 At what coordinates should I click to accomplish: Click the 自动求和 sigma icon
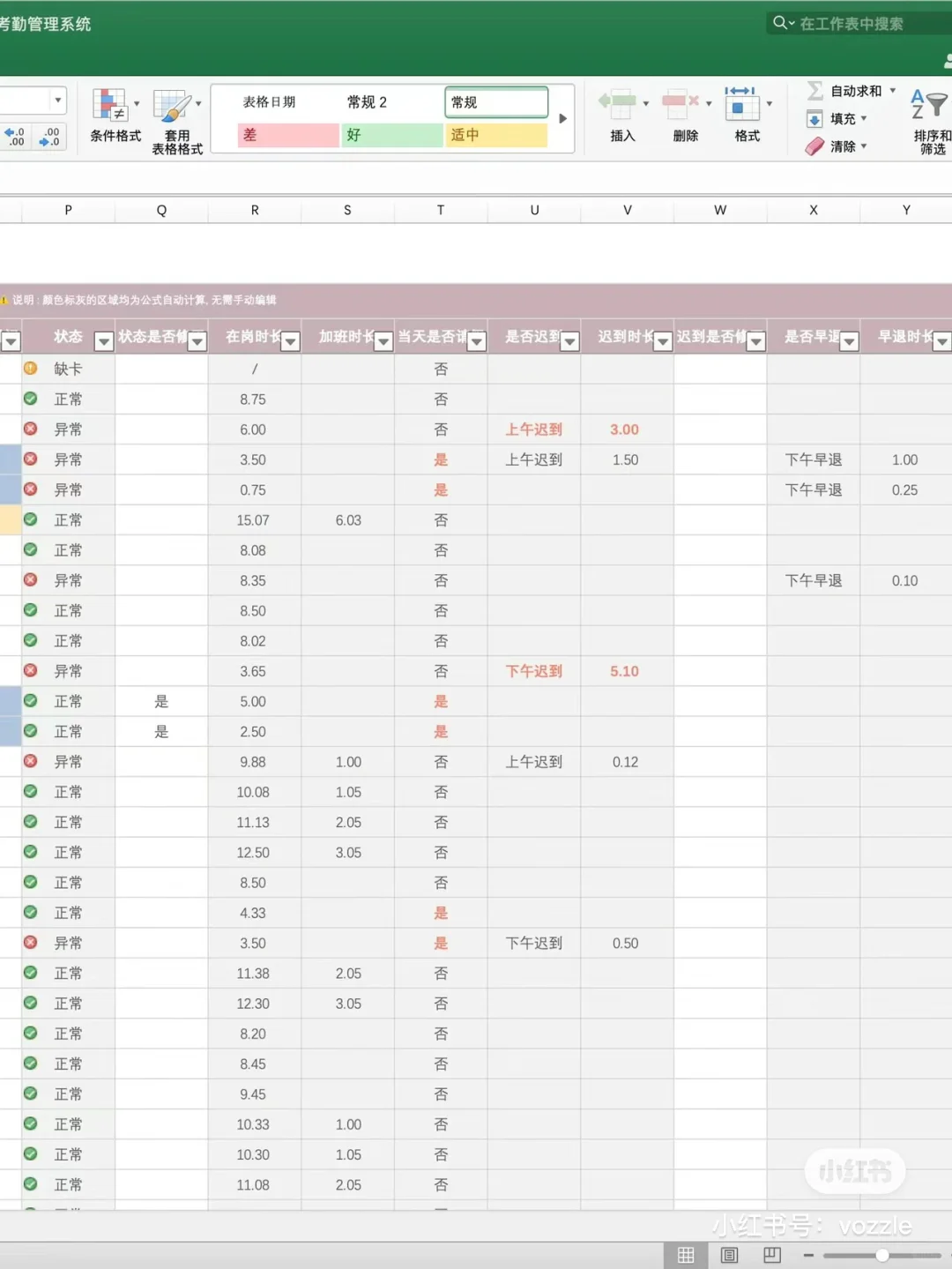tap(815, 90)
